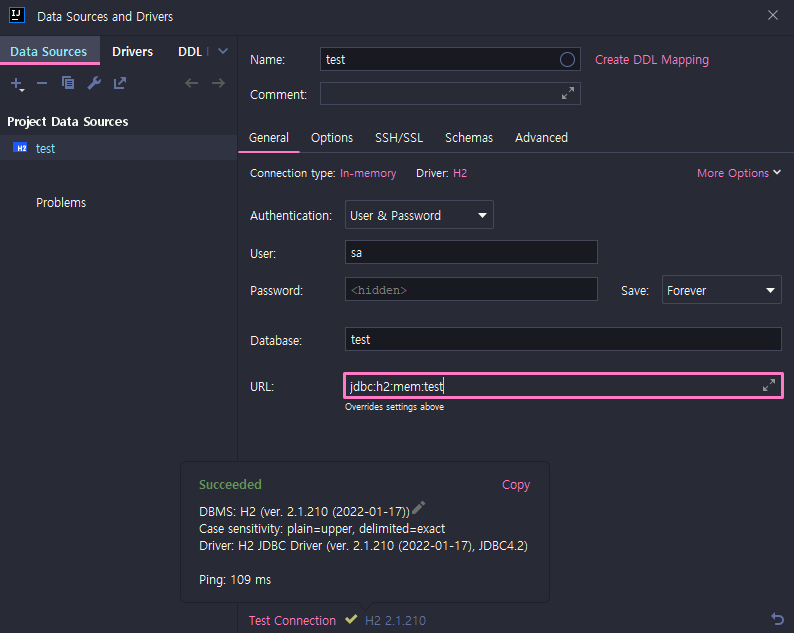Click the H2 driver link

coord(460,173)
